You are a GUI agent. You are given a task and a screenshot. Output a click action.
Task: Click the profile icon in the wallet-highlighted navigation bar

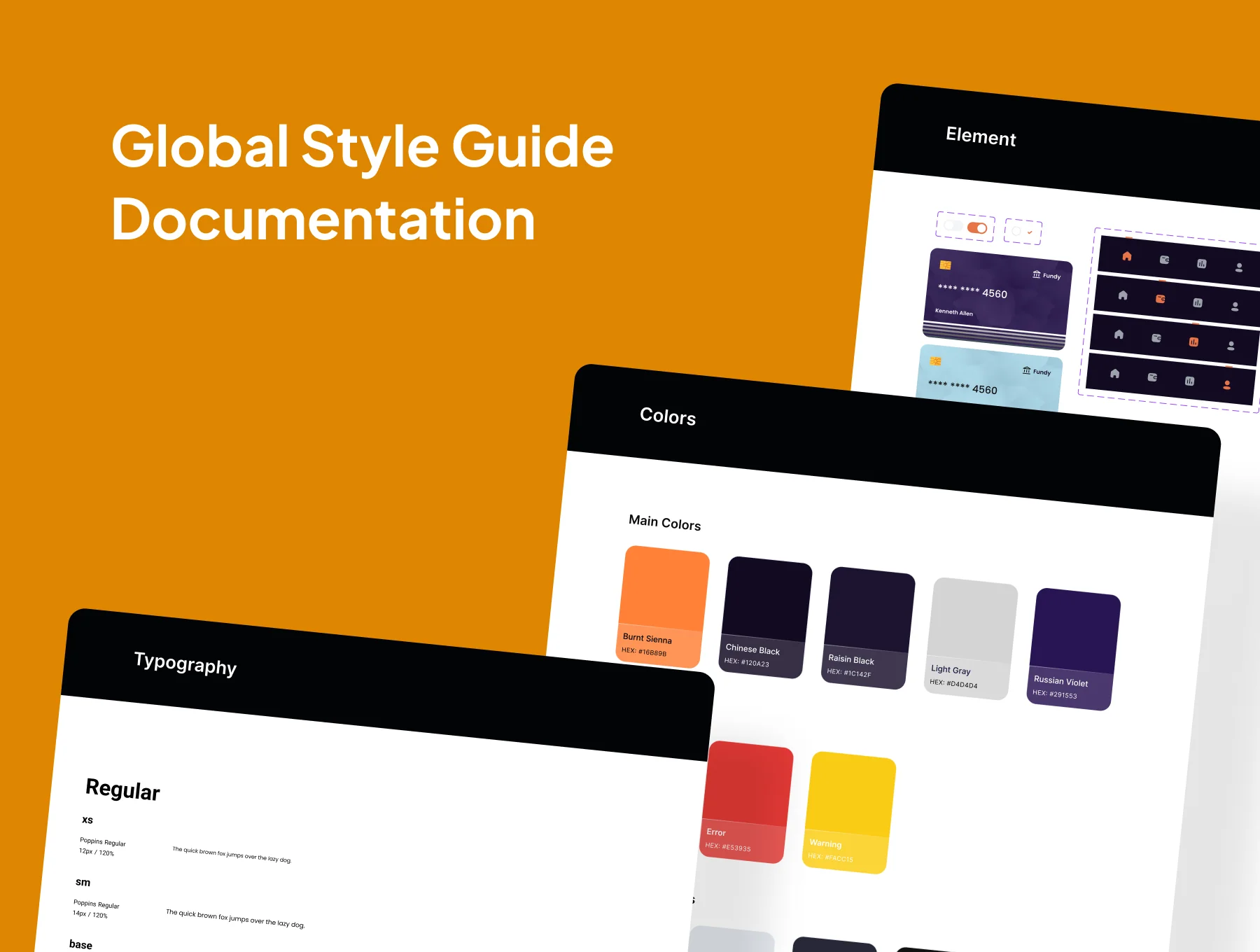1235,307
